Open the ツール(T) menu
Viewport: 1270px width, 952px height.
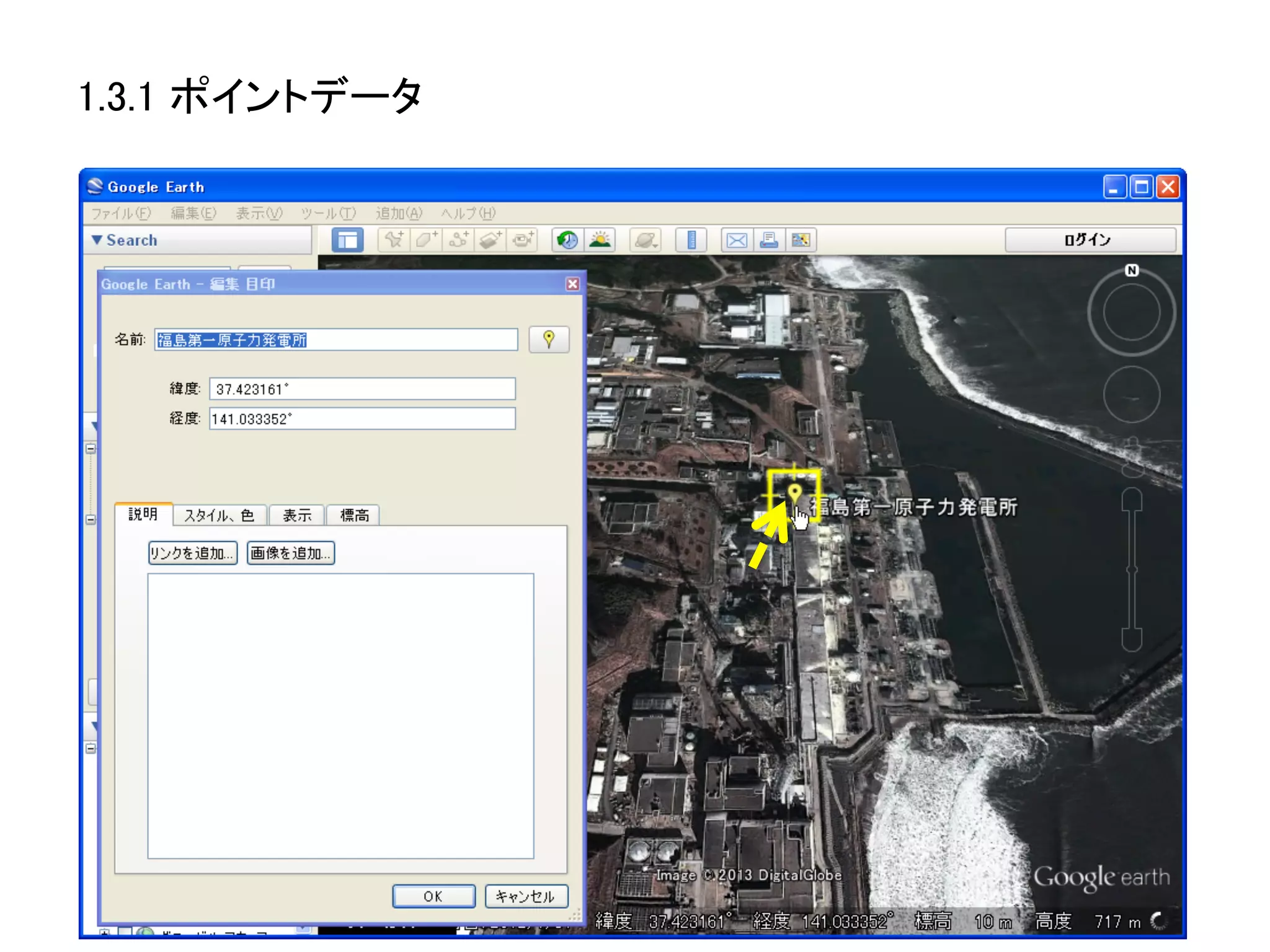click(x=329, y=213)
